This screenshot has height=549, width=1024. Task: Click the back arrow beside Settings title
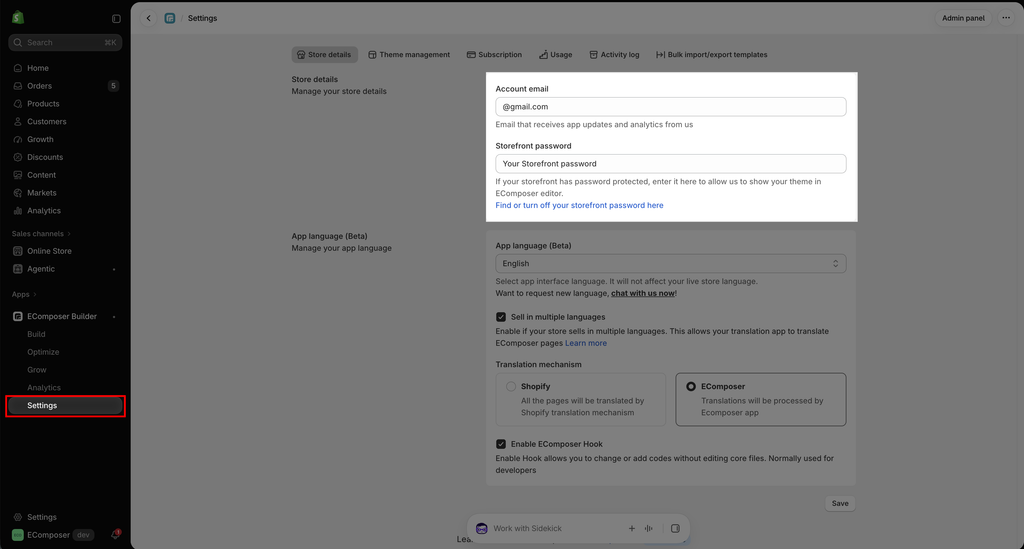point(149,18)
